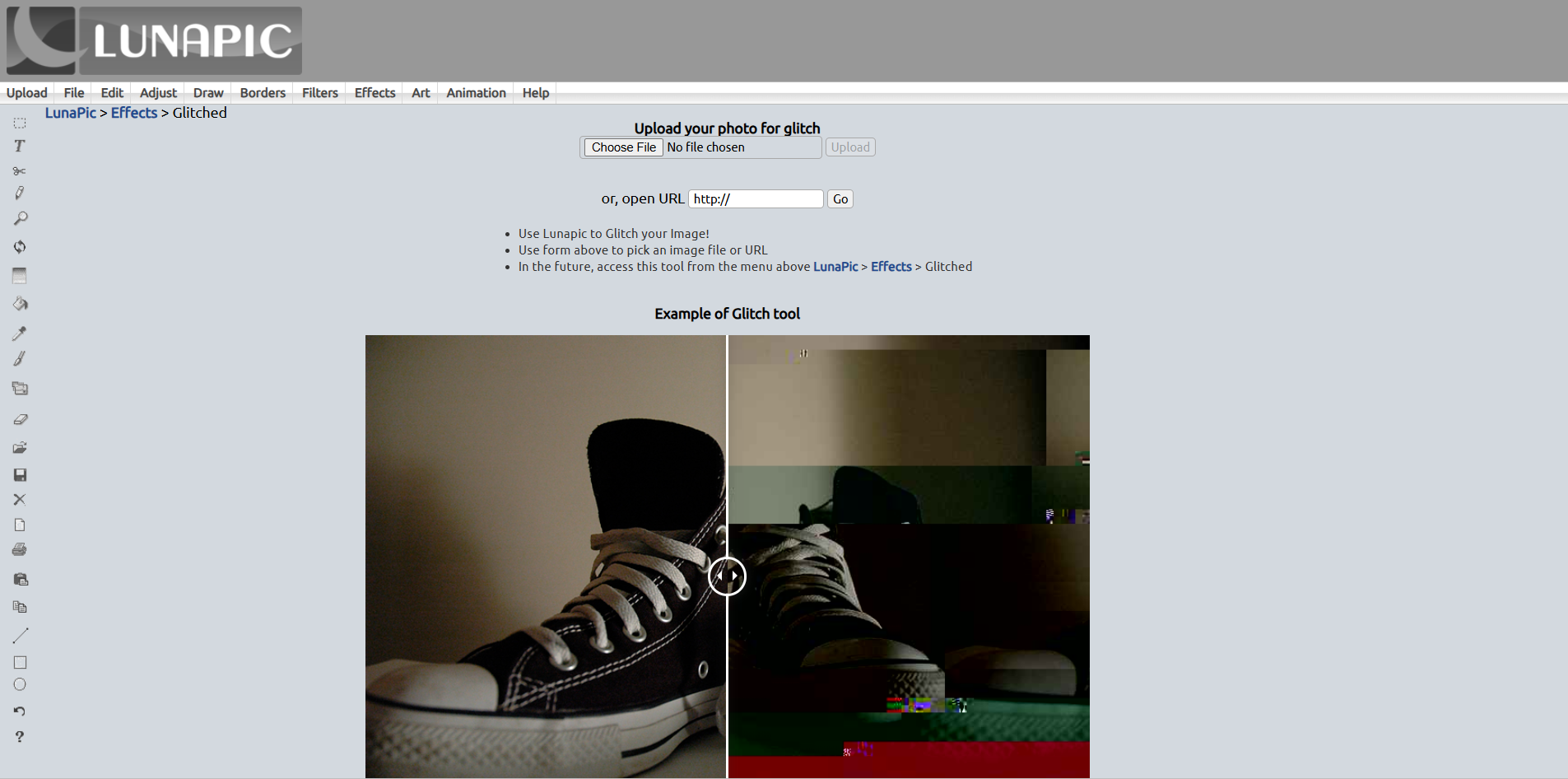
Task: Choose the Paint Bucket fill tool
Action: [x=20, y=304]
